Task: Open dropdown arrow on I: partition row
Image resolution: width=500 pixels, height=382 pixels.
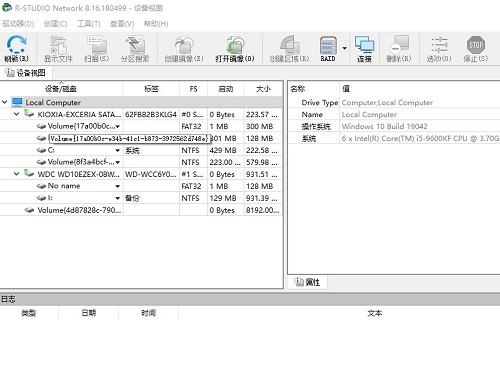Action: click(x=118, y=198)
